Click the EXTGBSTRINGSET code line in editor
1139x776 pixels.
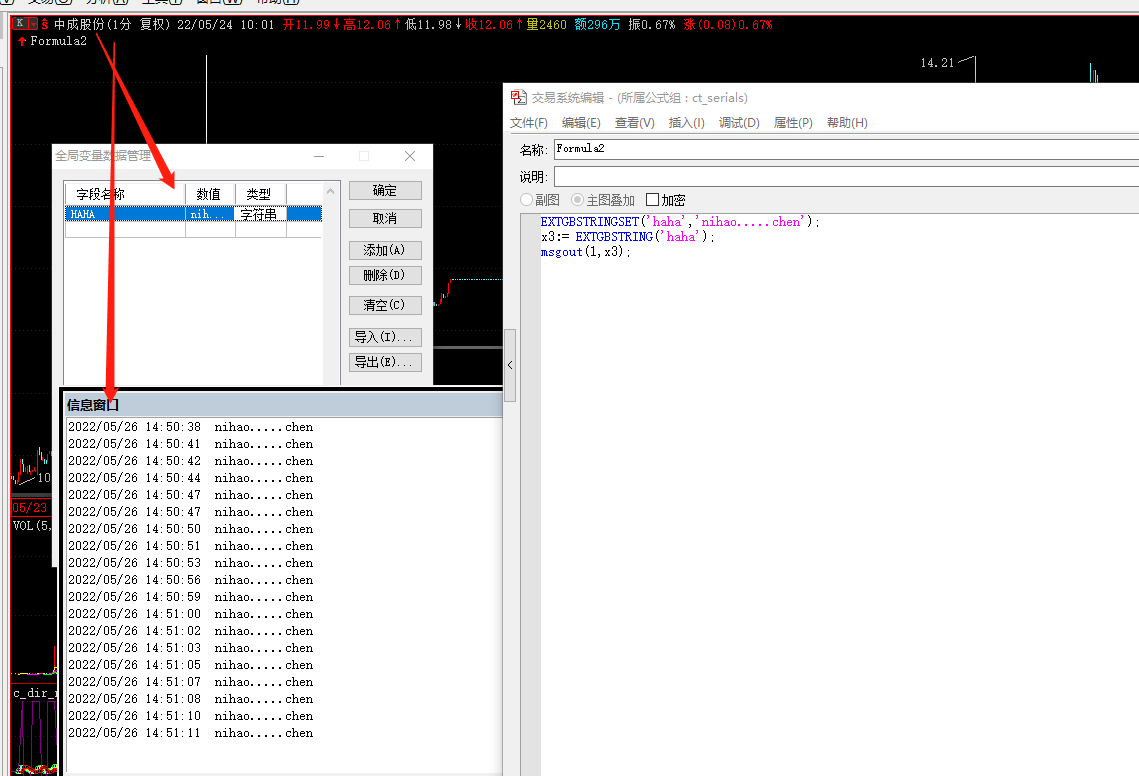click(680, 222)
